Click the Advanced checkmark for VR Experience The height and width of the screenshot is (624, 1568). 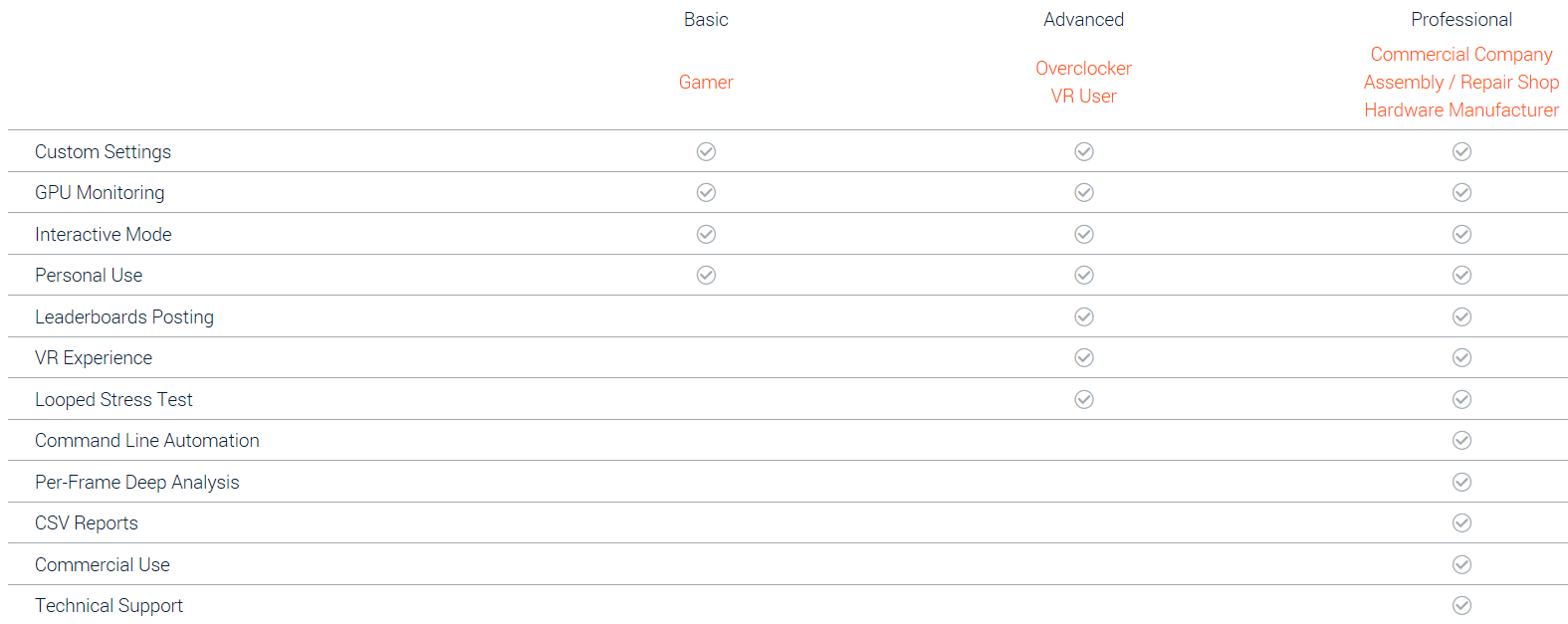click(1084, 357)
